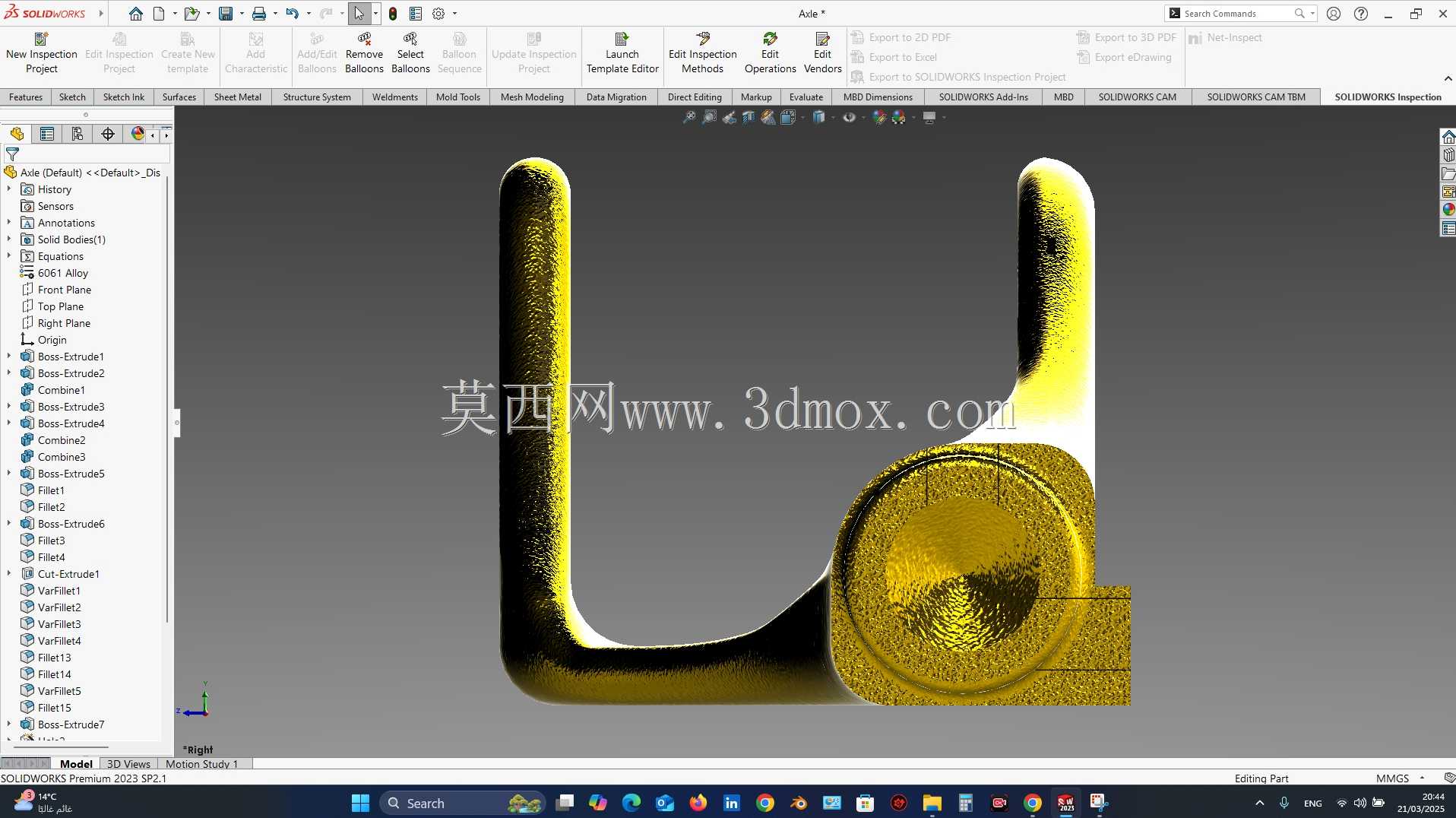Open View Settings monitor icon

coord(929,117)
